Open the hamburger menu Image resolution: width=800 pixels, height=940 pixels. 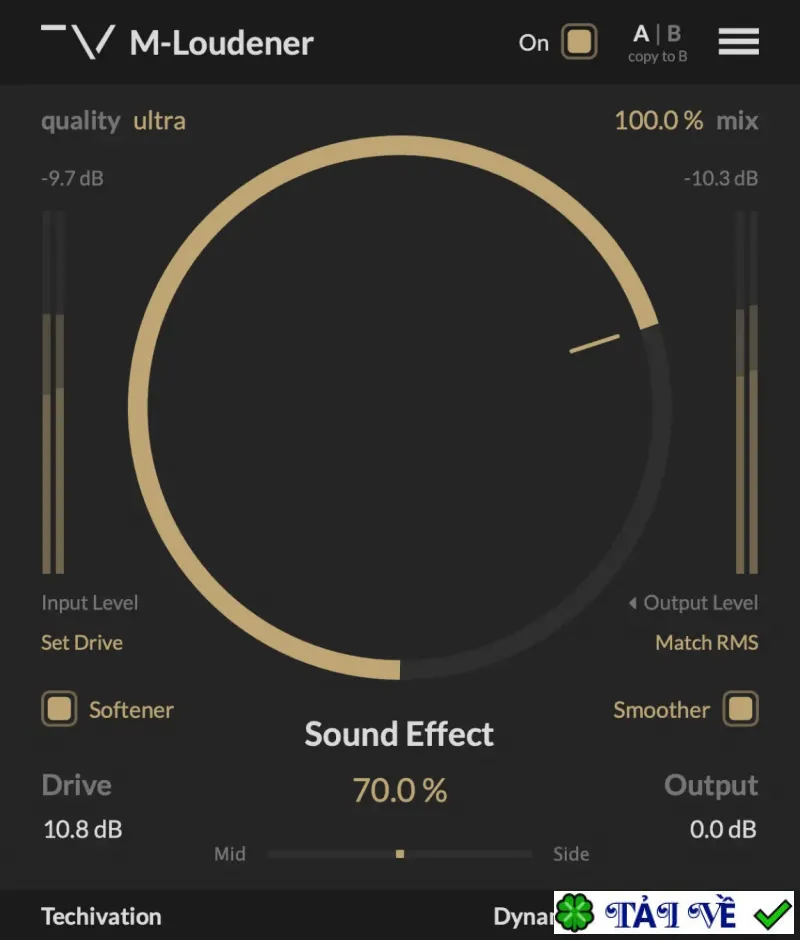point(738,41)
